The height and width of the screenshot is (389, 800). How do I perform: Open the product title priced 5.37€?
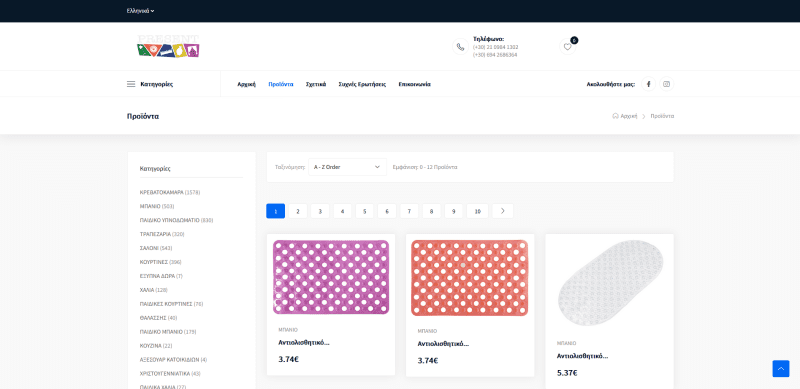(583, 356)
